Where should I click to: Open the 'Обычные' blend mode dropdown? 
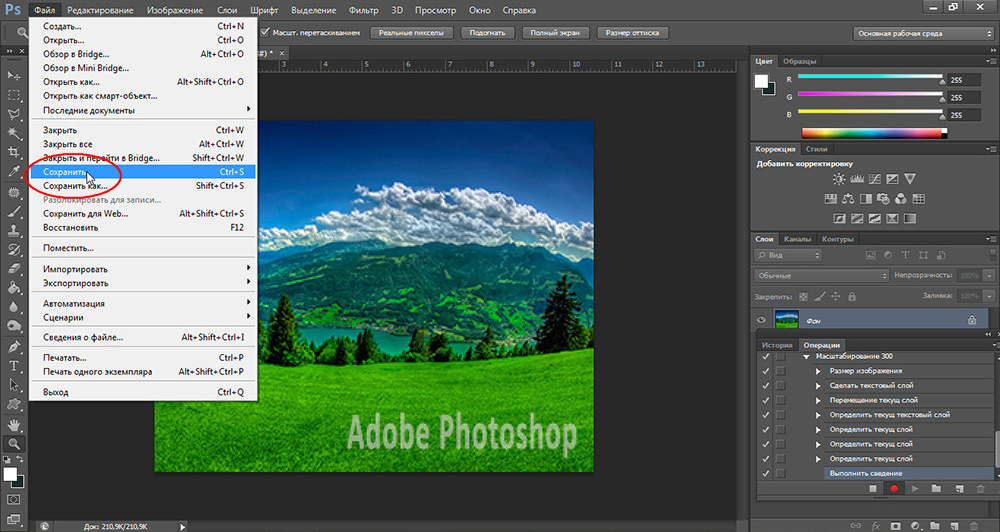pyautogui.click(x=821, y=276)
